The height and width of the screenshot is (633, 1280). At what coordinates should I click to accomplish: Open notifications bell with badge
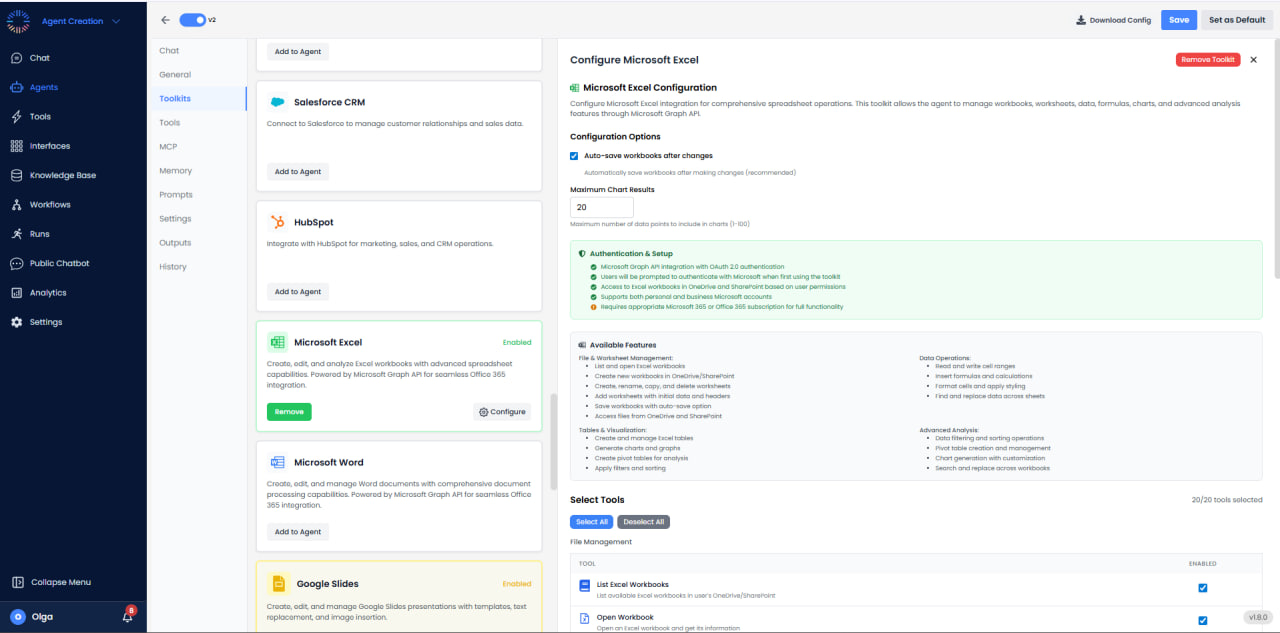(128, 616)
